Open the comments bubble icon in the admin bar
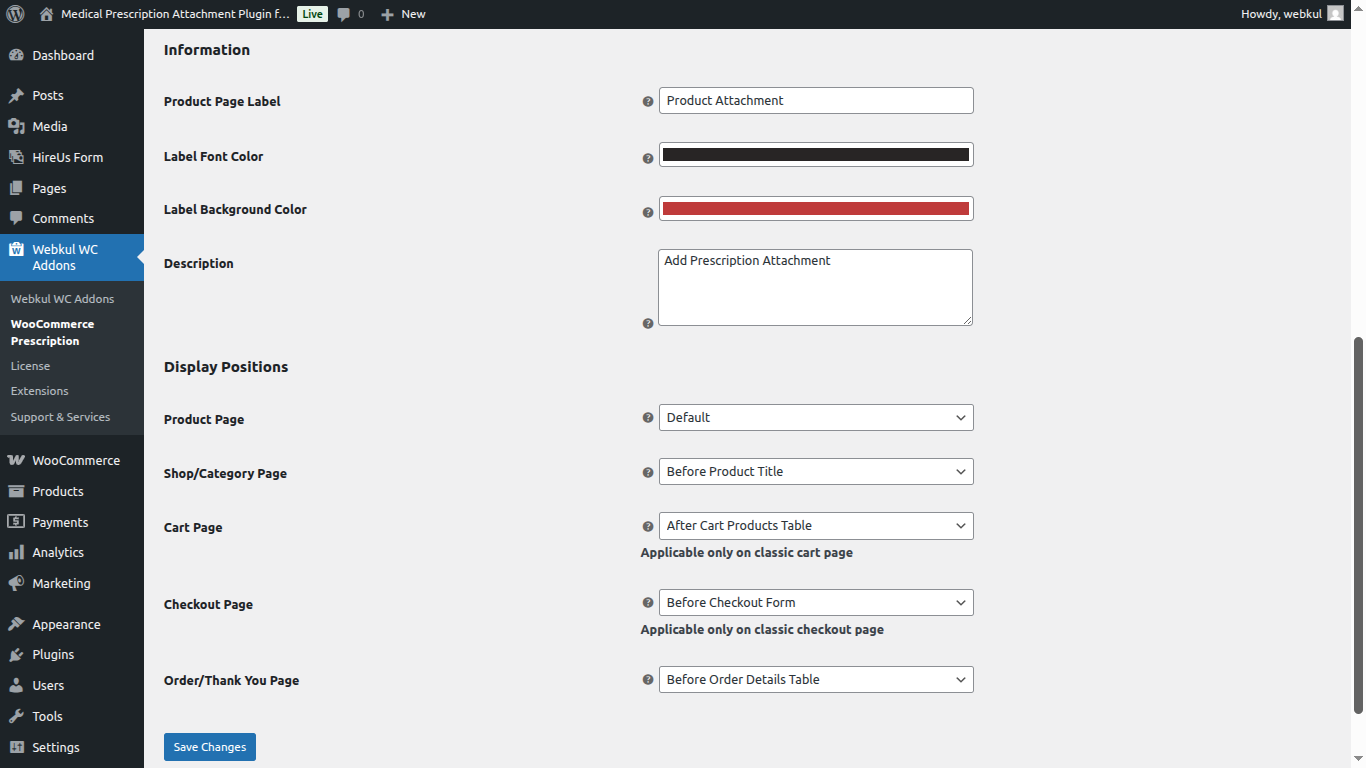This screenshot has height=768, width=1366. coord(344,14)
